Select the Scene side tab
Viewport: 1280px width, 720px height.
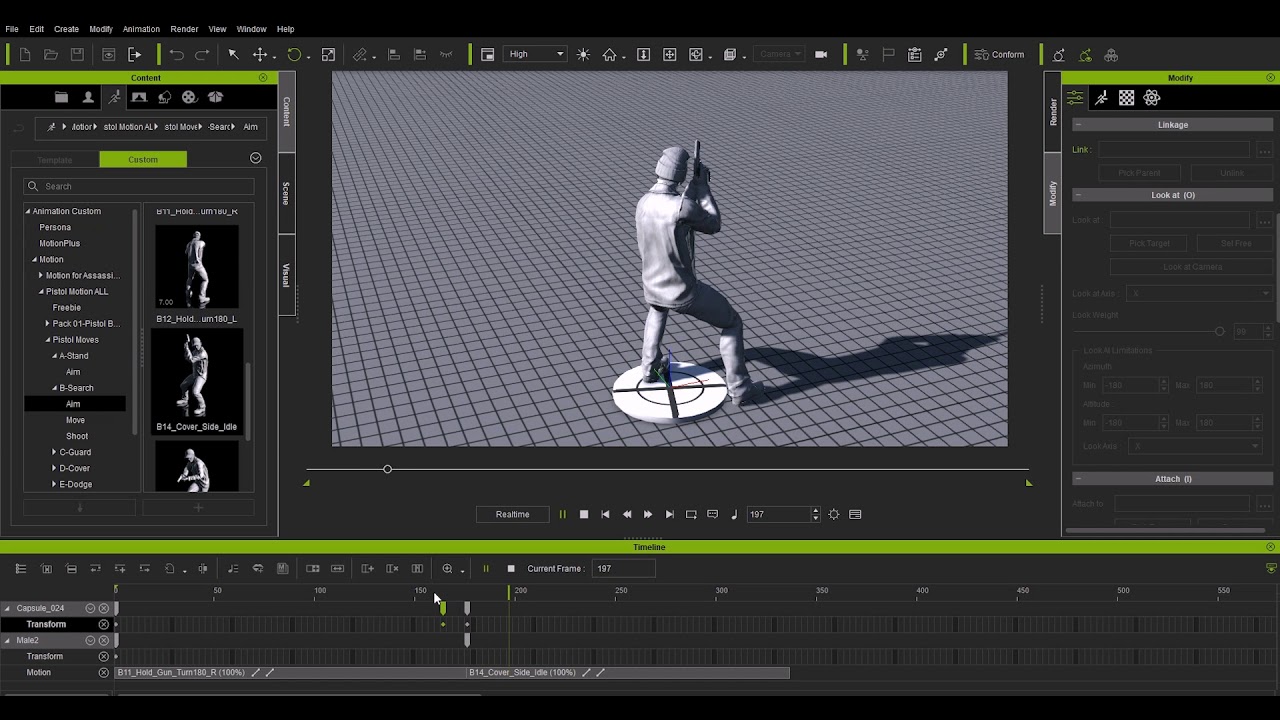[x=286, y=193]
